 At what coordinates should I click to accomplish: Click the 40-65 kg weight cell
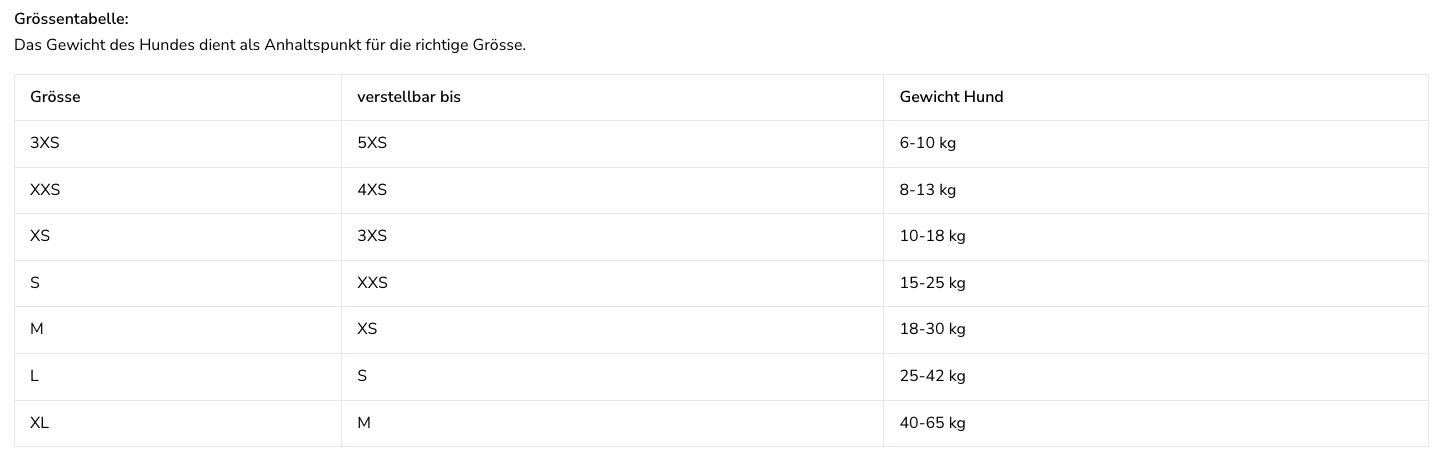(x=1156, y=423)
